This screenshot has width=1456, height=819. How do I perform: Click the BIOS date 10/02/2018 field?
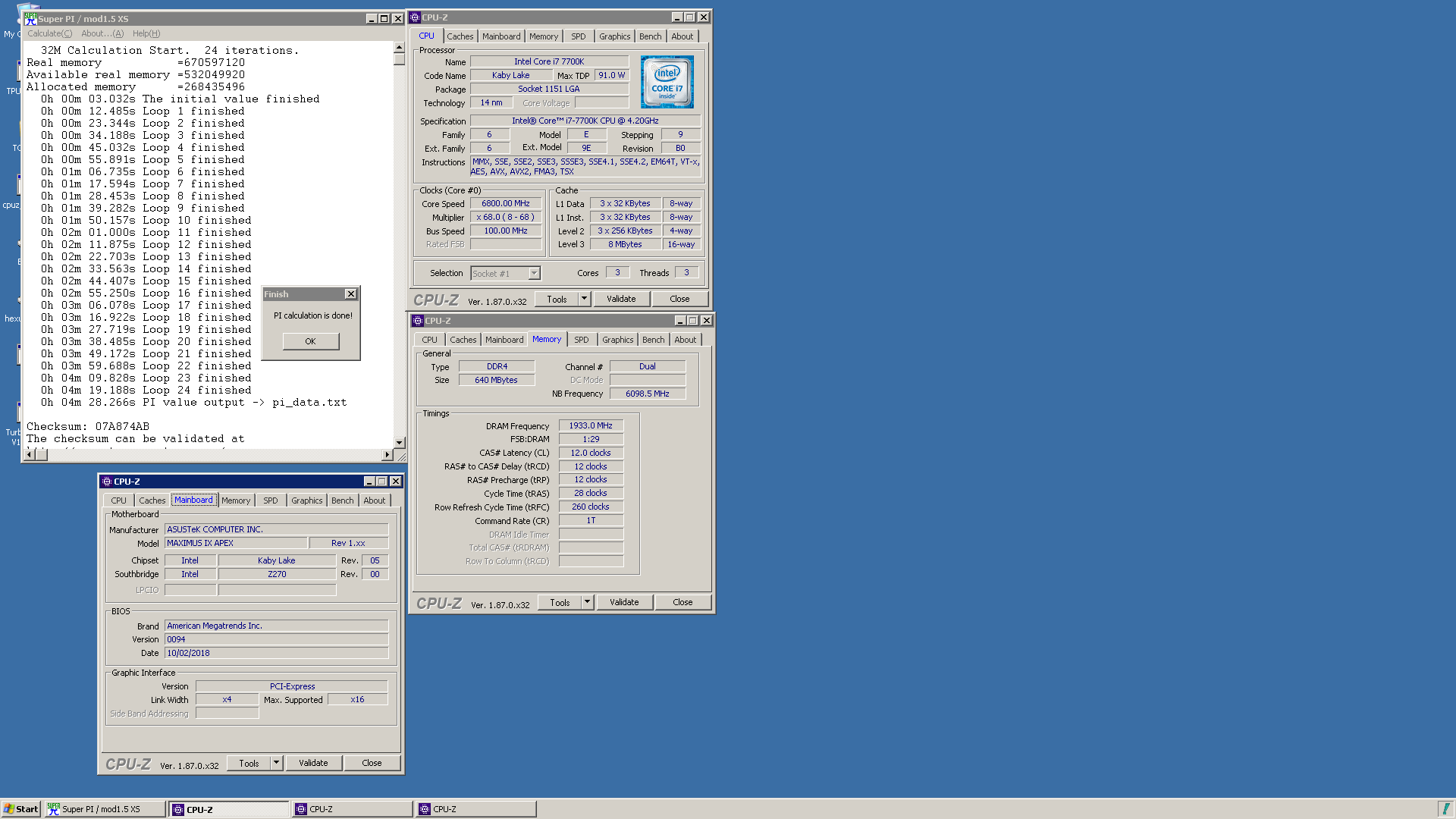click(x=276, y=653)
